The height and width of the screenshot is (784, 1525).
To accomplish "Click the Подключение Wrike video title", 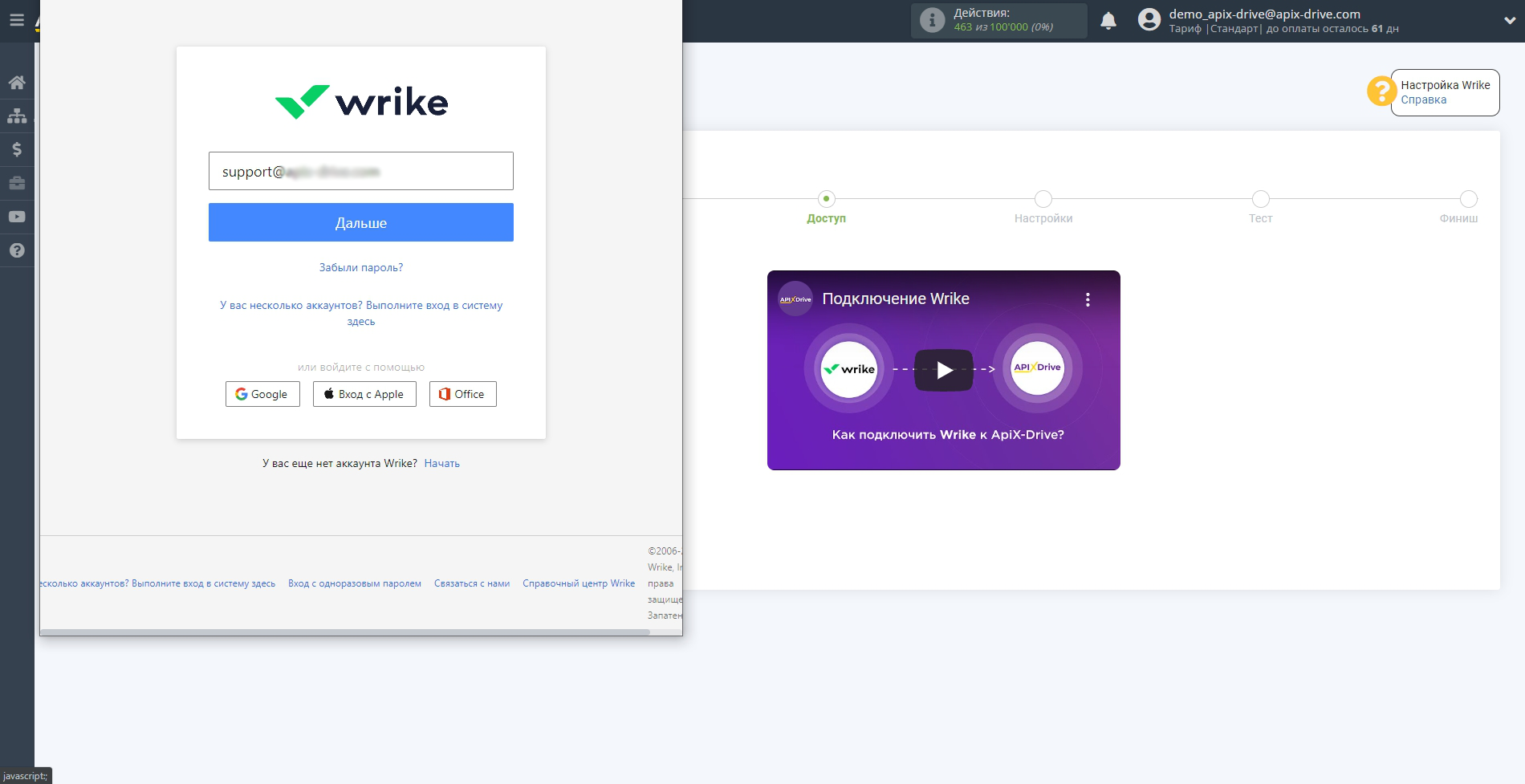I will click(896, 299).
